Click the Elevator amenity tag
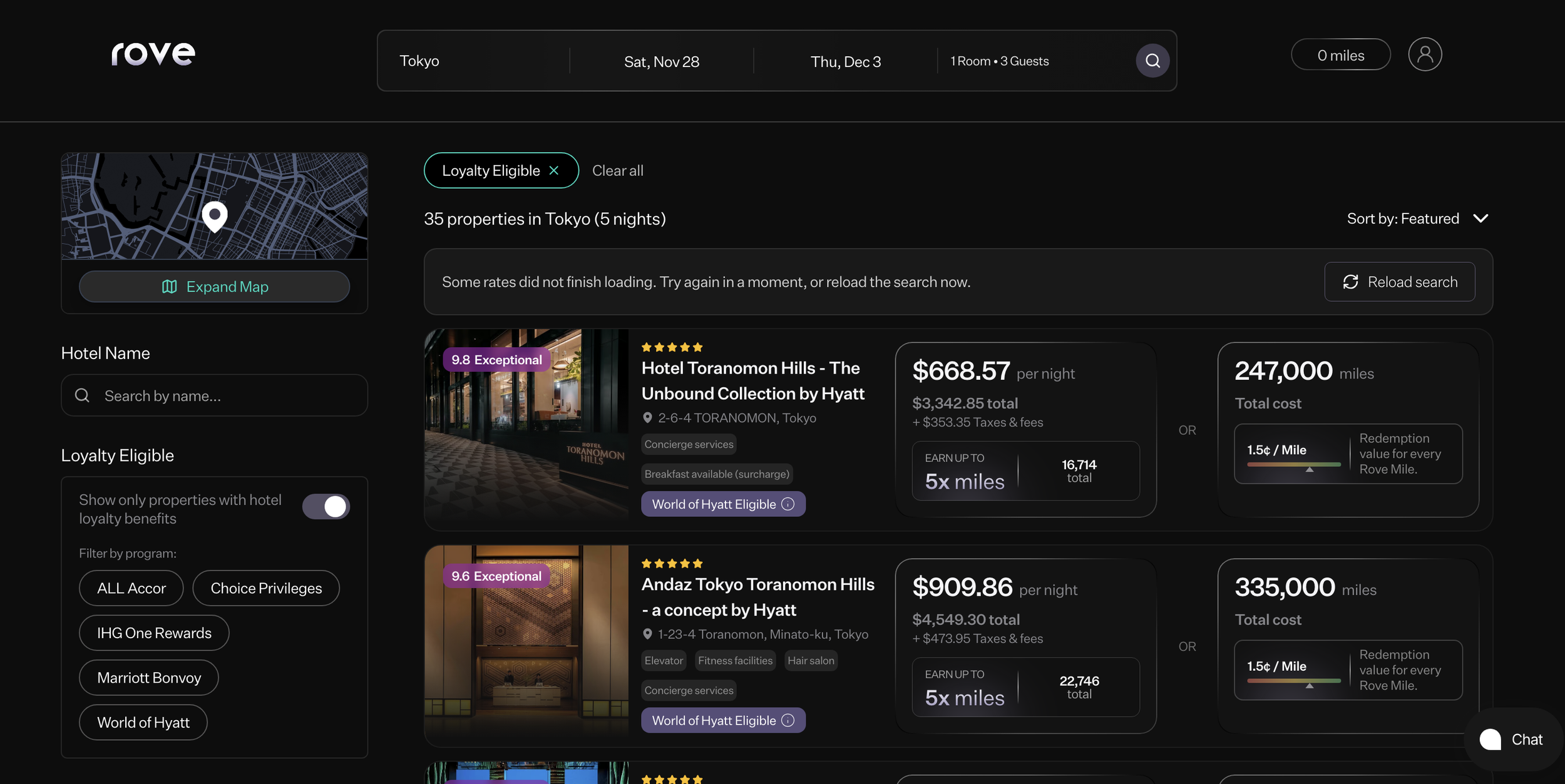Image resolution: width=1565 pixels, height=784 pixels. (x=664, y=661)
